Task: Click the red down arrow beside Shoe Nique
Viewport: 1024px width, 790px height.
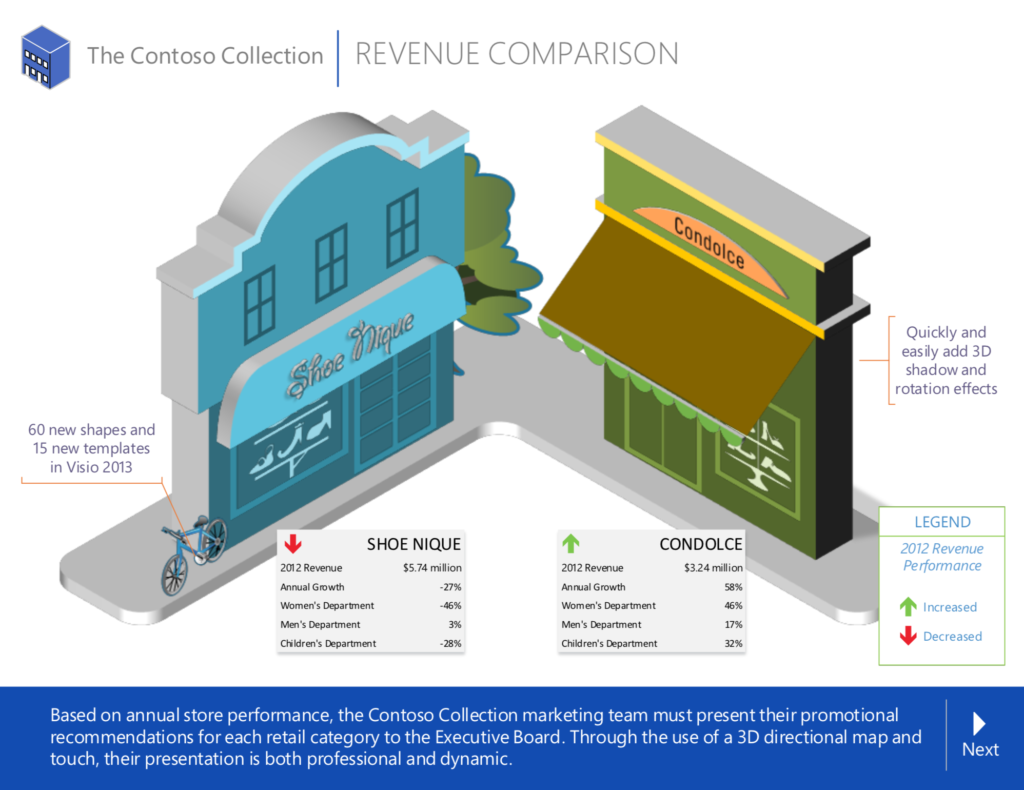Action: point(293,544)
